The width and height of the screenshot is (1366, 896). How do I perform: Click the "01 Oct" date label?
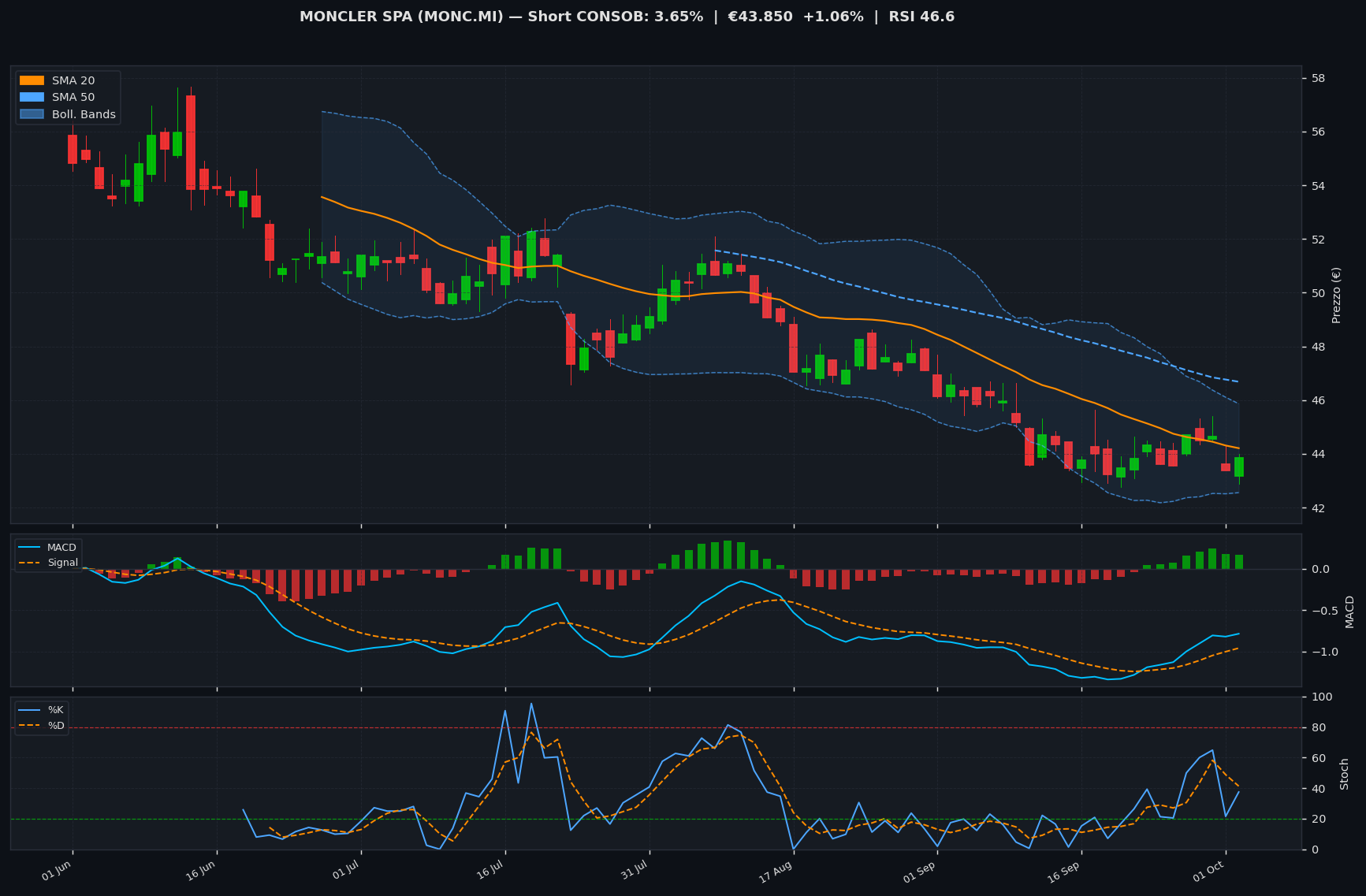pyautogui.click(x=1208, y=872)
